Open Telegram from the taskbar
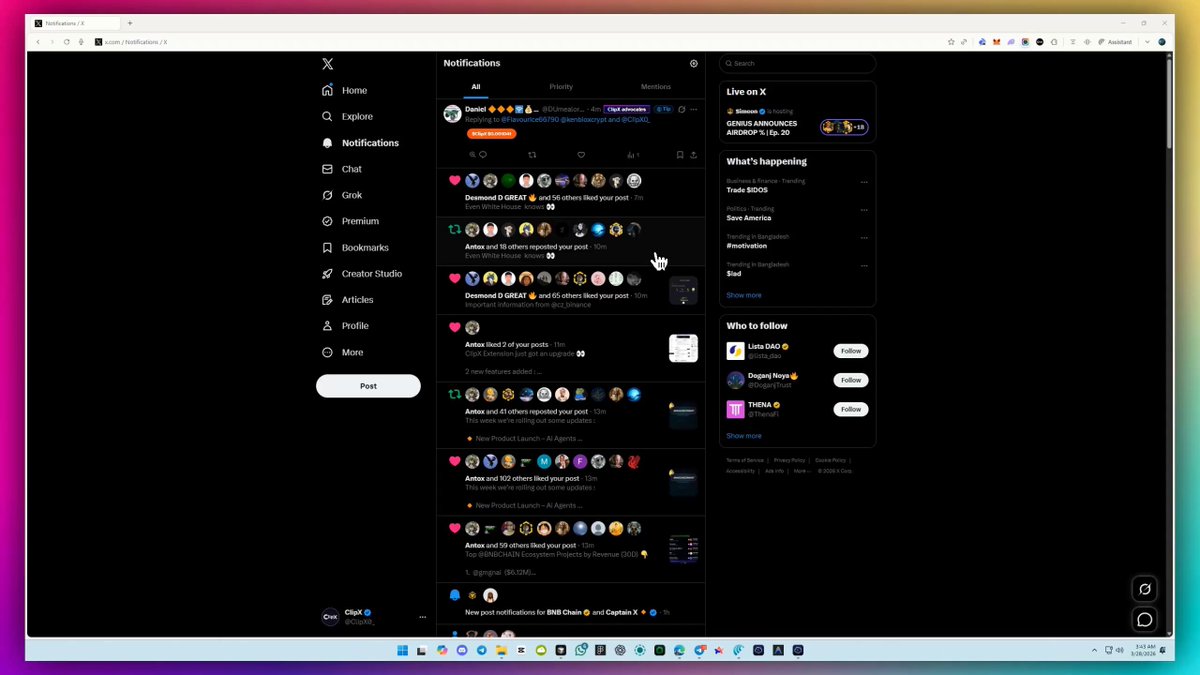The width and height of the screenshot is (1200, 675). coord(482,650)
